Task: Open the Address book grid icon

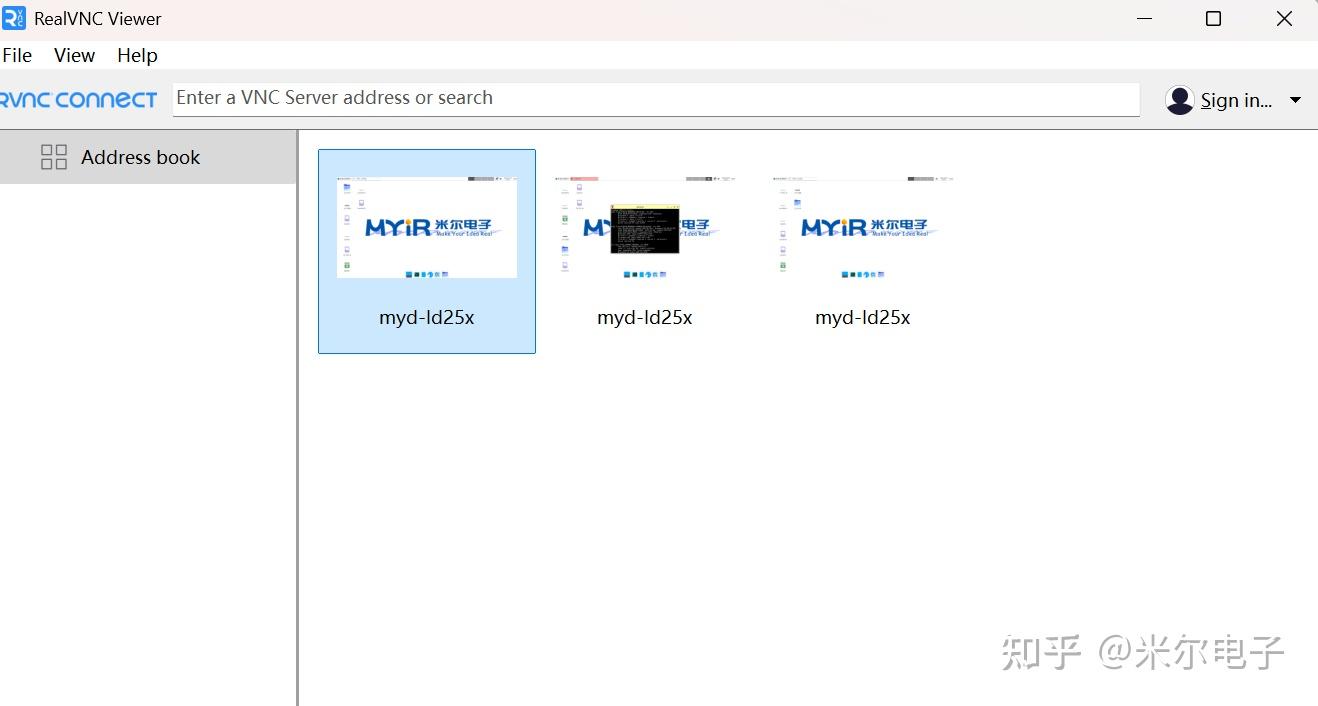Action: (54, 157)
